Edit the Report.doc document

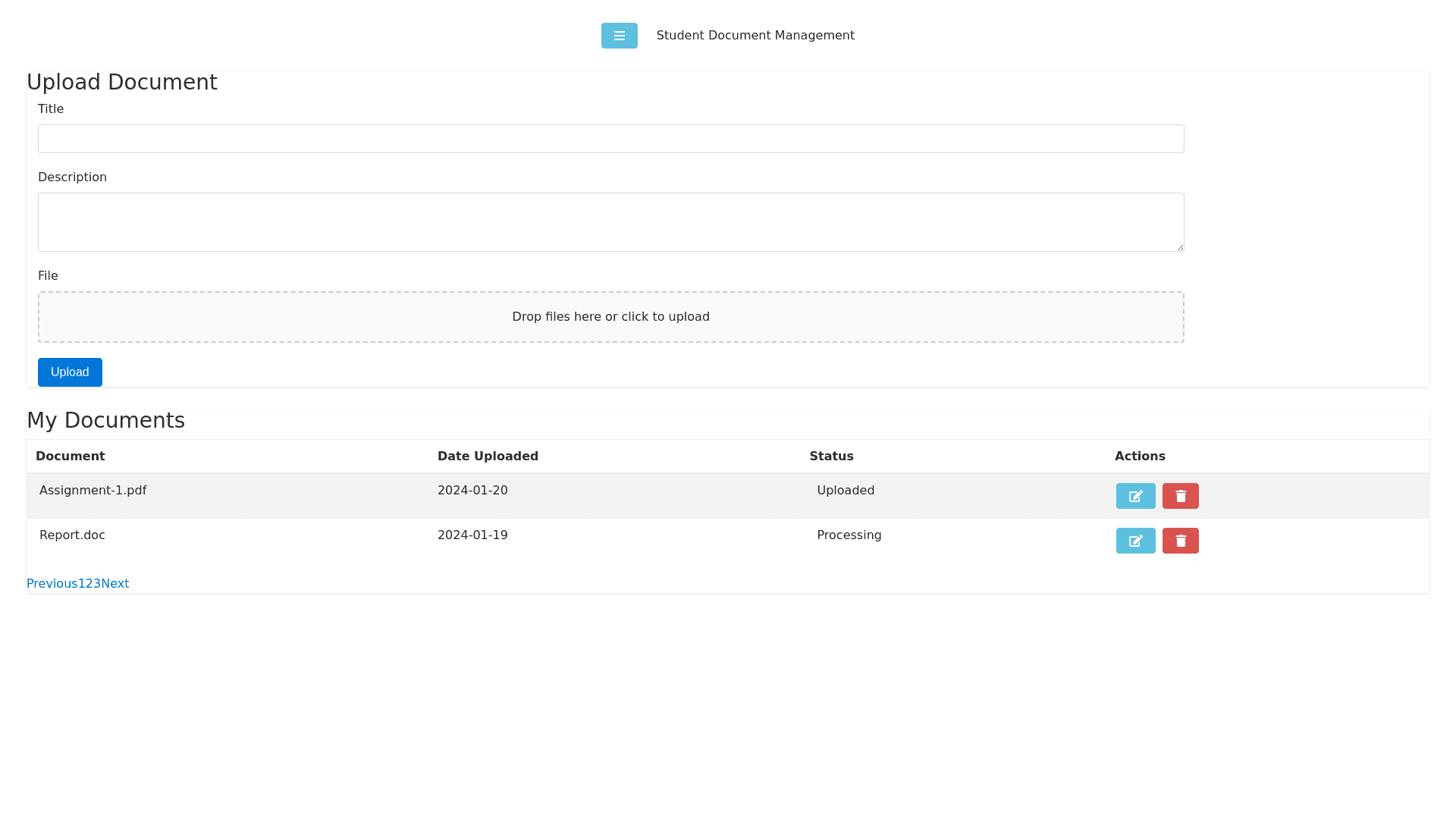(1135, 540)
